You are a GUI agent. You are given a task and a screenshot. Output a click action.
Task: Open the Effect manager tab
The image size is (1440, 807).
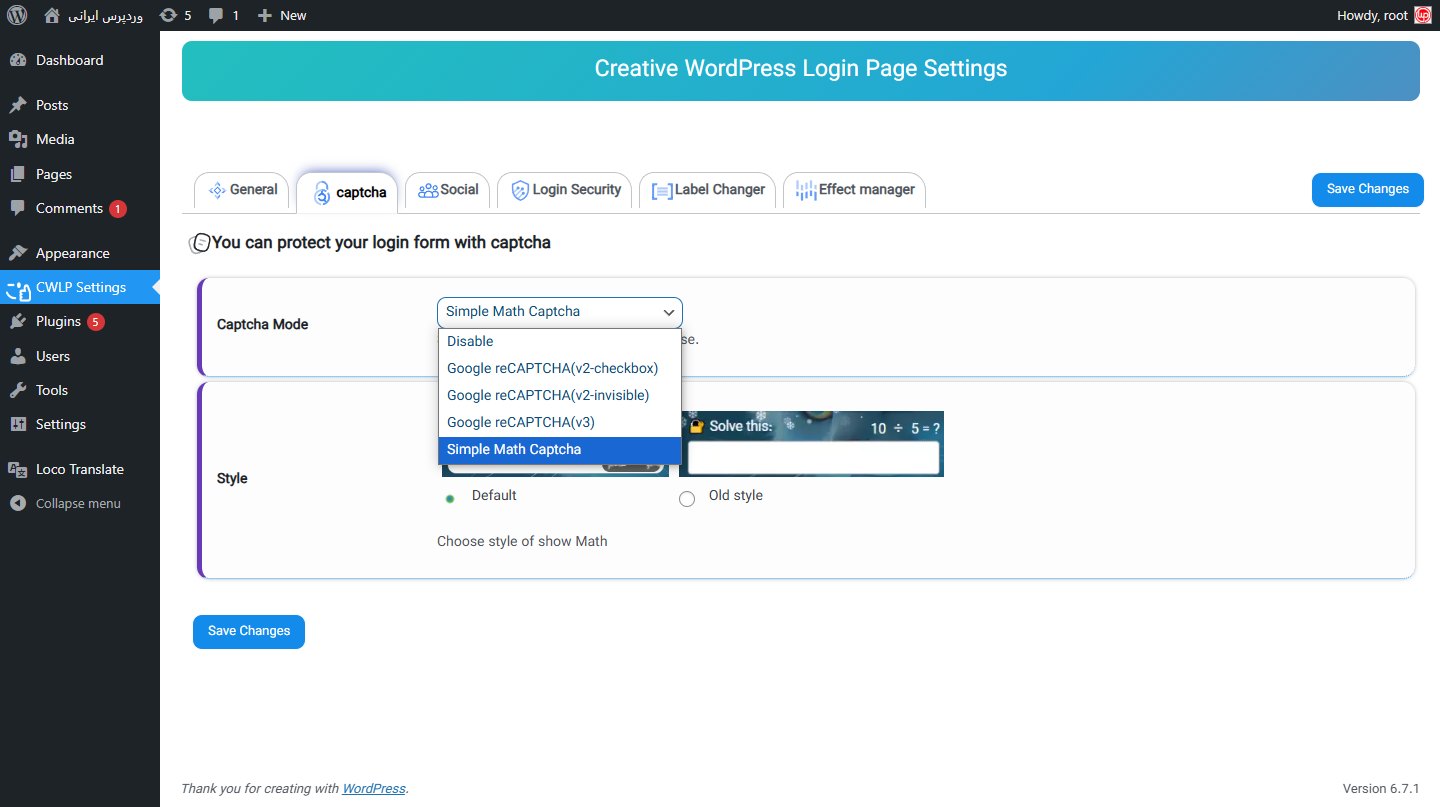coord(854,189)
